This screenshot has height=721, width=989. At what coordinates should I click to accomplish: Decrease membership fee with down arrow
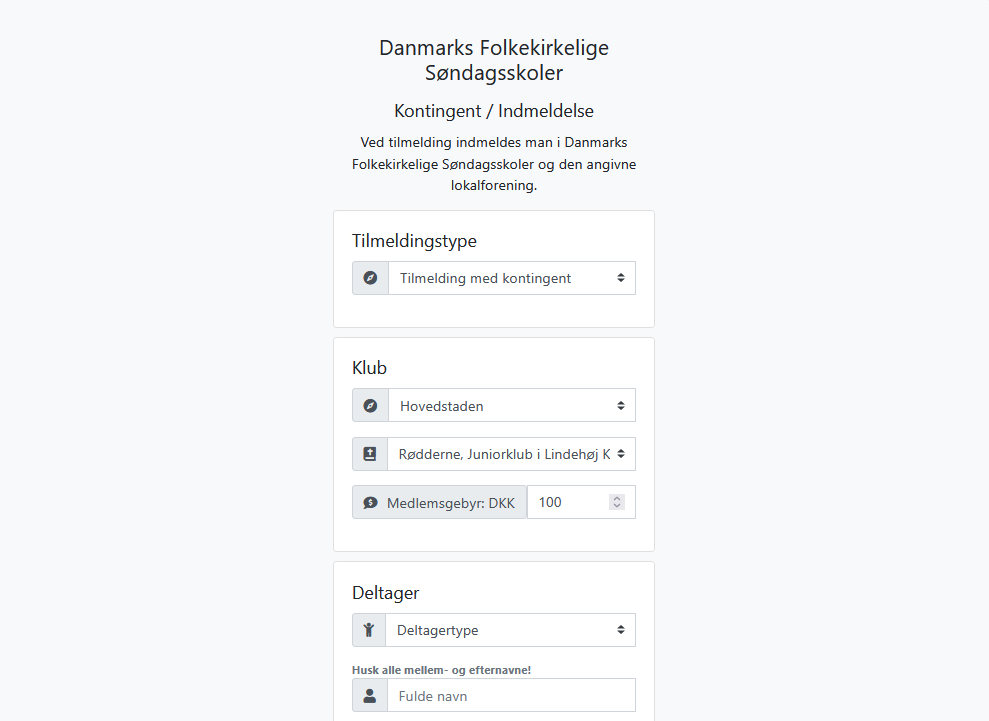617,507
